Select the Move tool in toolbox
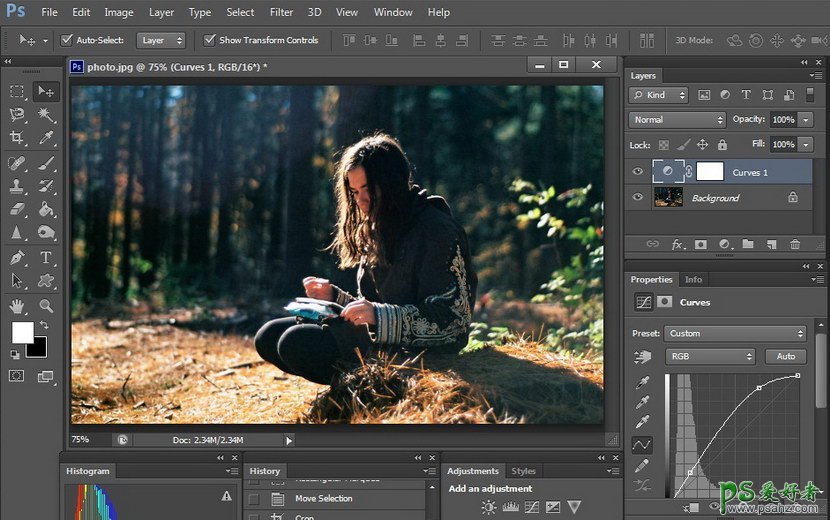This screenshot has width=830, height=520. (46, 92)
